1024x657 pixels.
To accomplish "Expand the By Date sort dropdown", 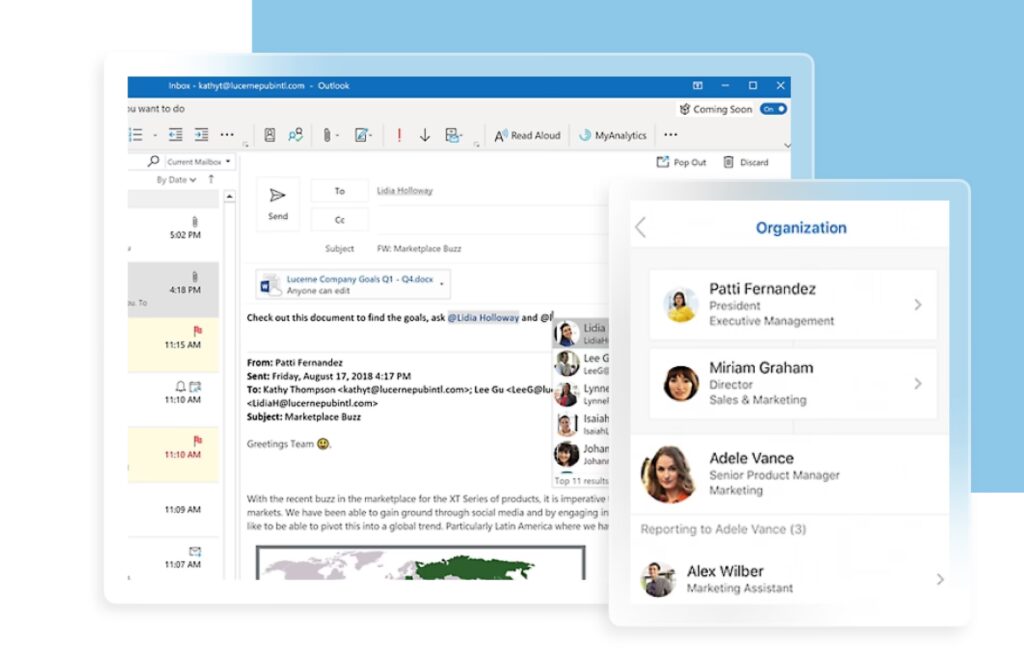I will 176,180.
